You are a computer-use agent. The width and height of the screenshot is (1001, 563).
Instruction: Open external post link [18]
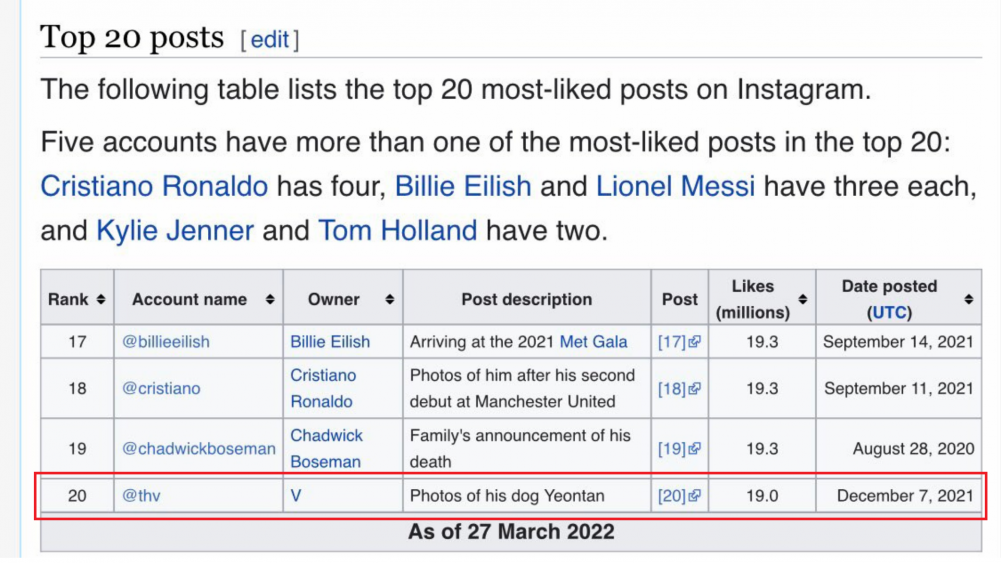point(679,389)
